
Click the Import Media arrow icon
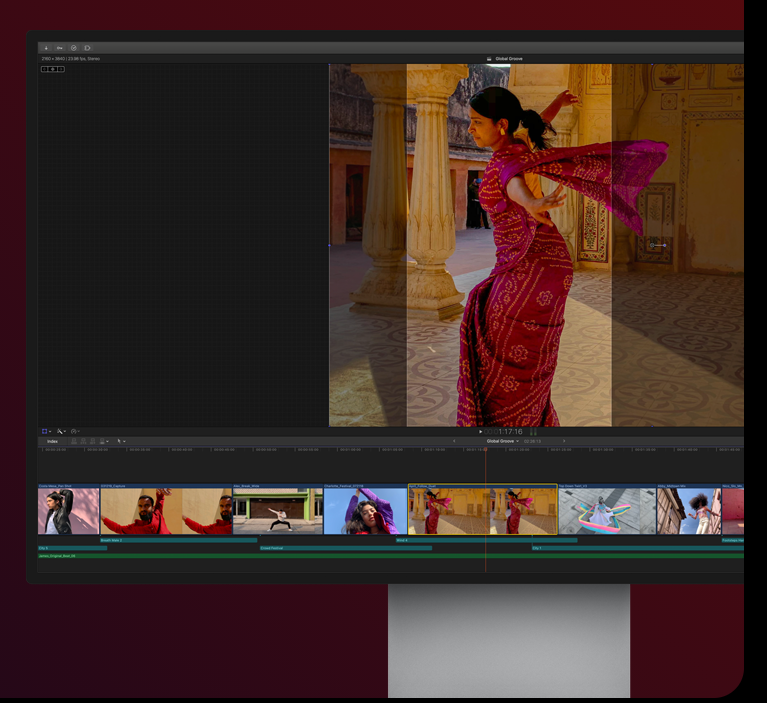pos(46,47)
